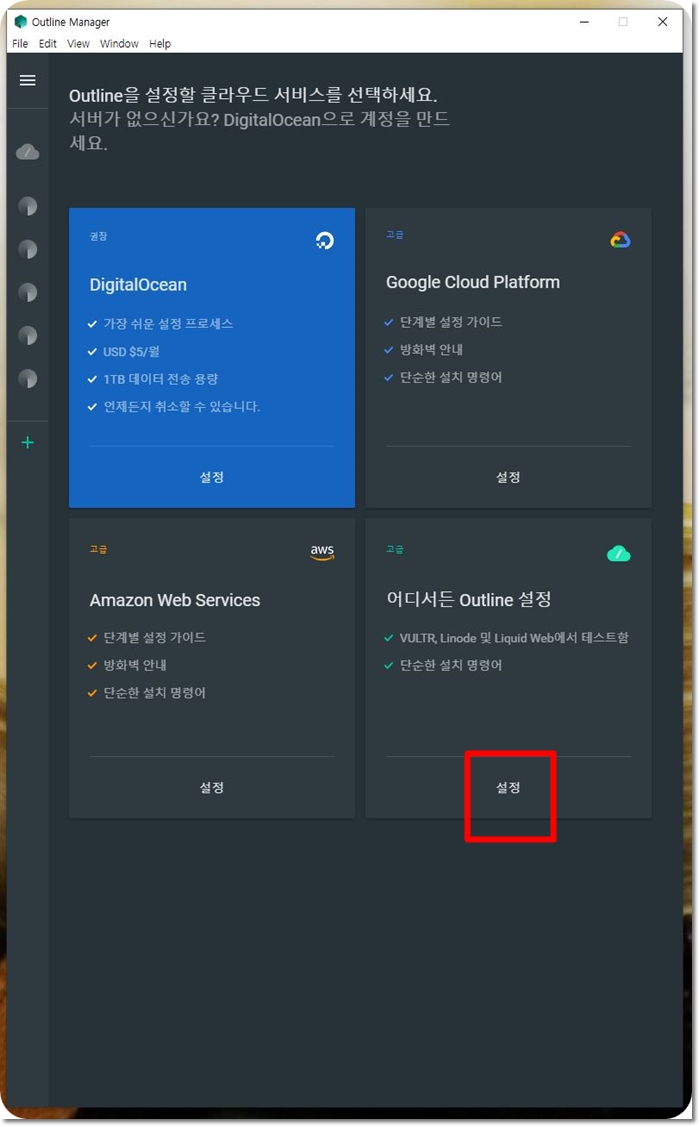Click 단계별 설정 가이드 under Google Cloud Platform
The width and height of the screenshot is (700, 1127).
[451, 321]
